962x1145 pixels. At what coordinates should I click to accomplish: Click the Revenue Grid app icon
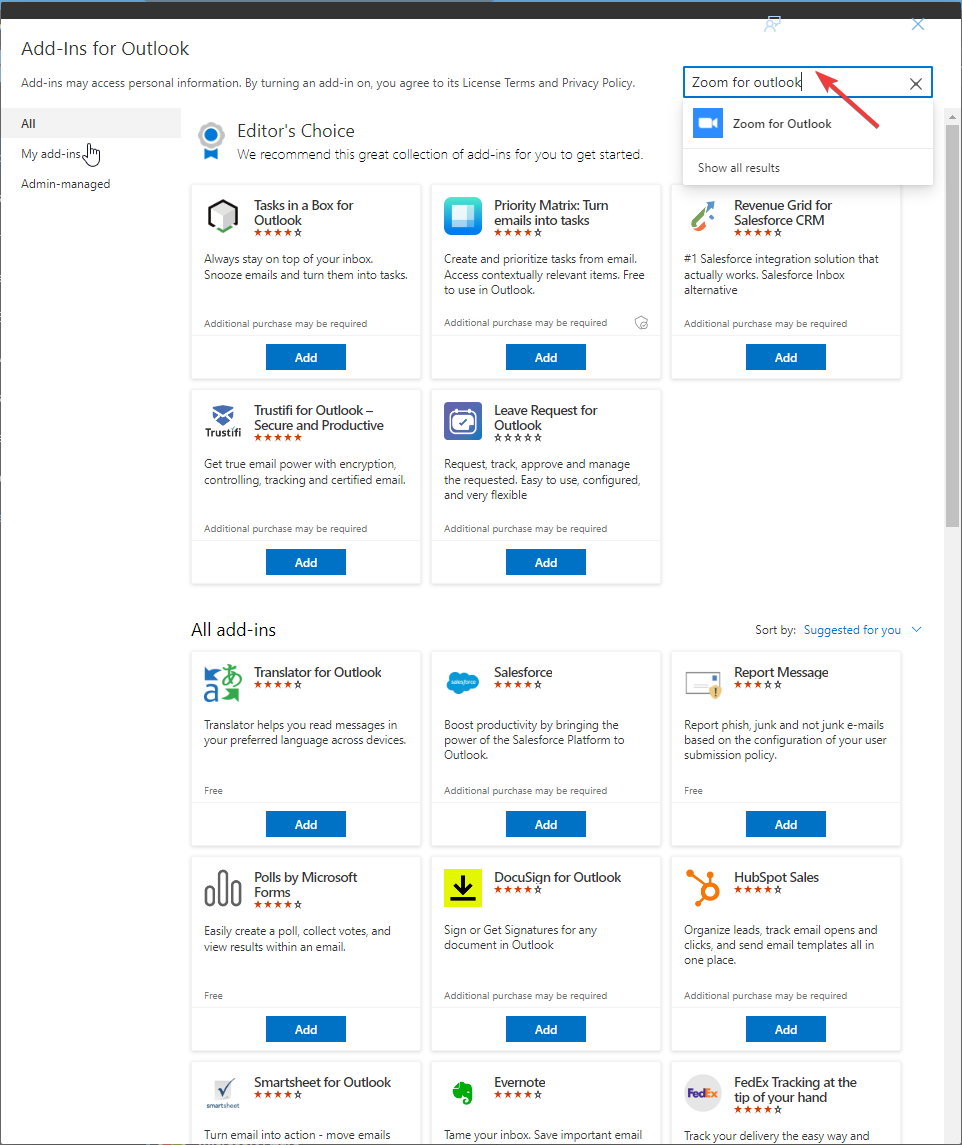coord(703,216)
